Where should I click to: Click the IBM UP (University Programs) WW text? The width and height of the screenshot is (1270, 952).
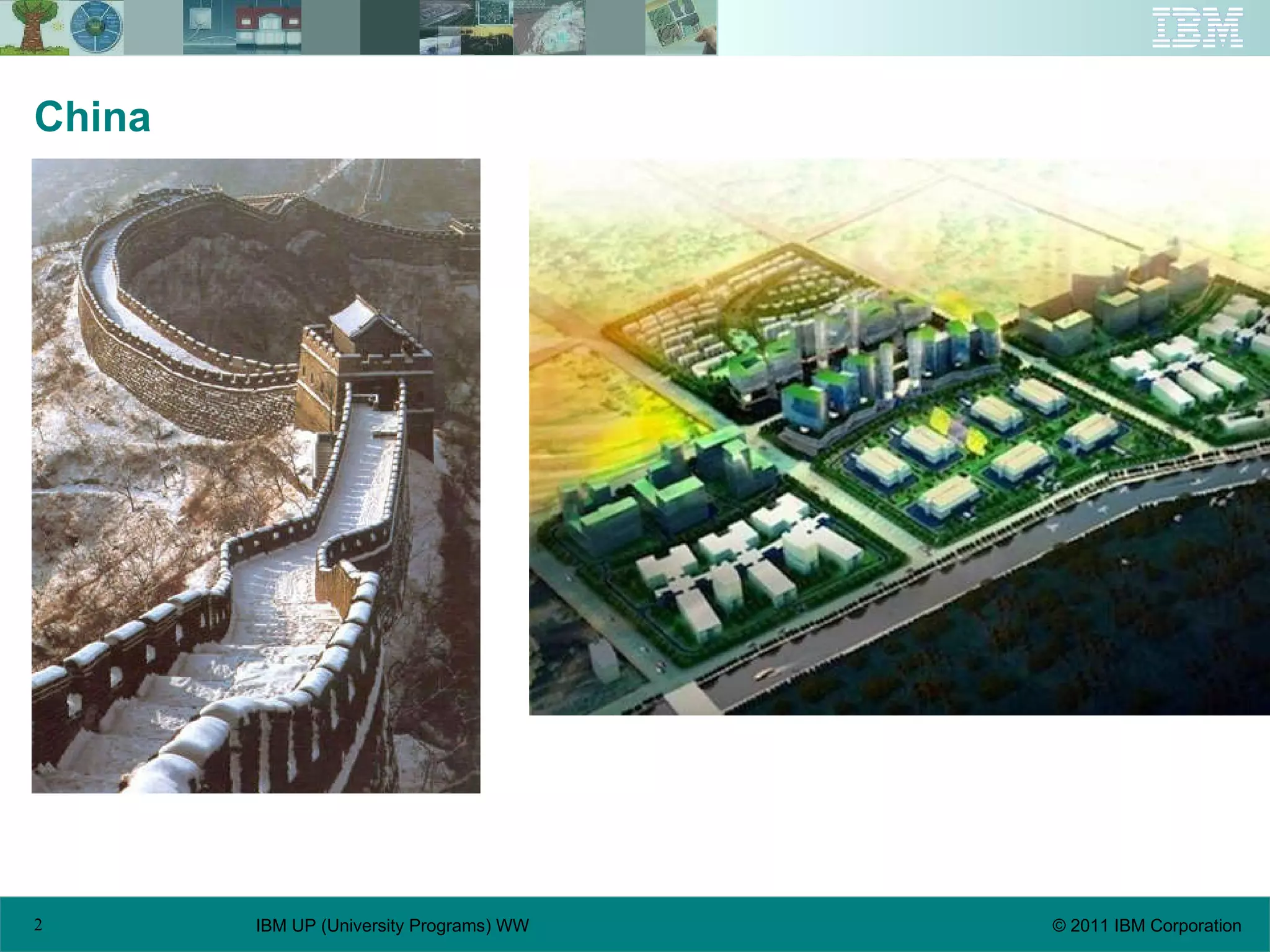[x=392, y=925]
